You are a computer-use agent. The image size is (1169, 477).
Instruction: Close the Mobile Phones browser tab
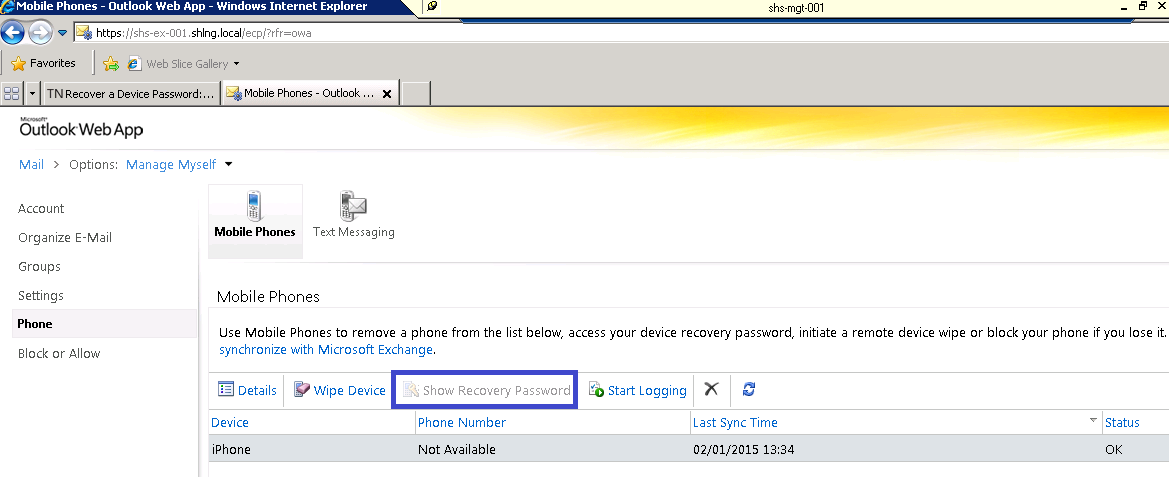click(x=387, y=94)
